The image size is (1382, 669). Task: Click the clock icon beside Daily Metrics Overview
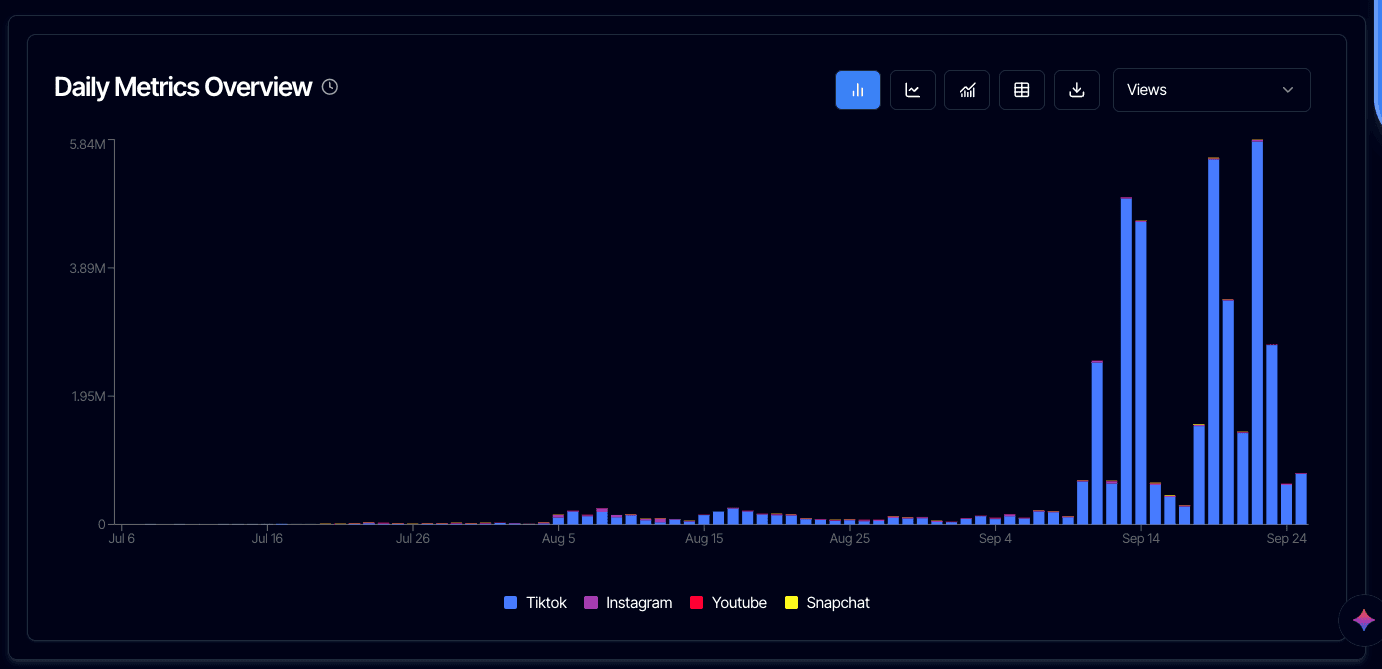tap(330, 87)
